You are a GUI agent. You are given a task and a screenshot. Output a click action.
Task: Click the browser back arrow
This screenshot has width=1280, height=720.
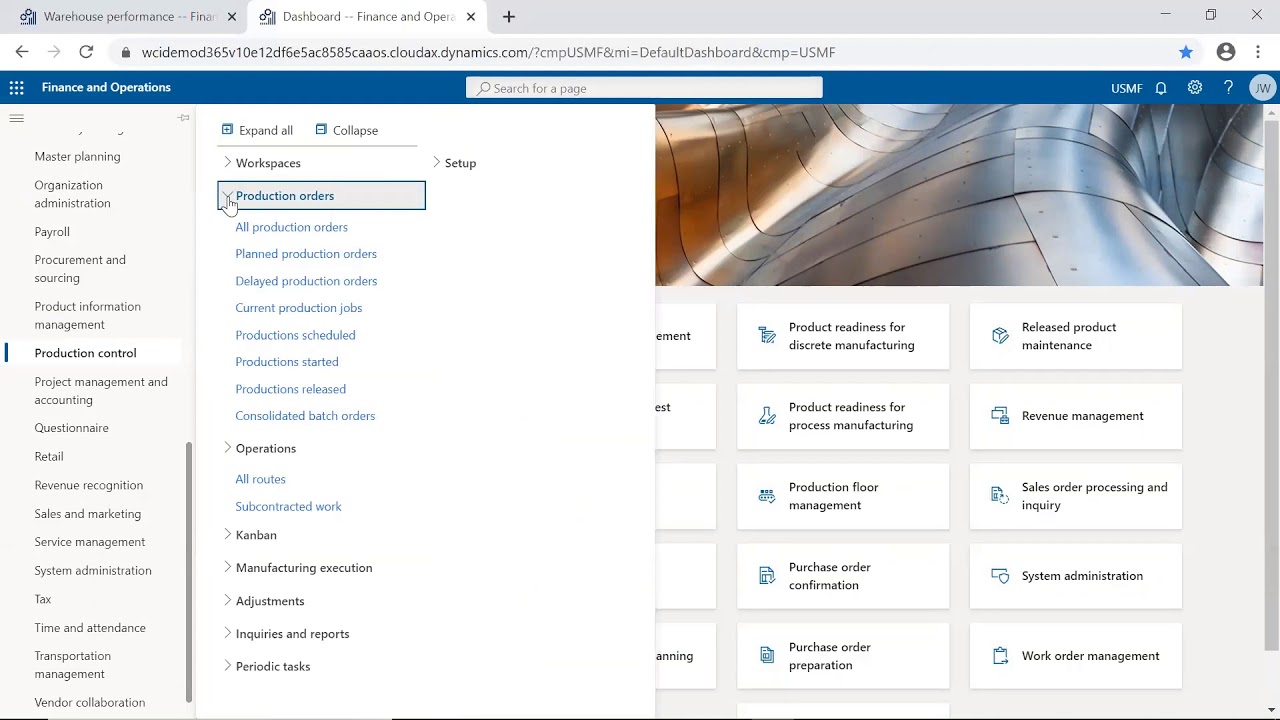[22, 52]
